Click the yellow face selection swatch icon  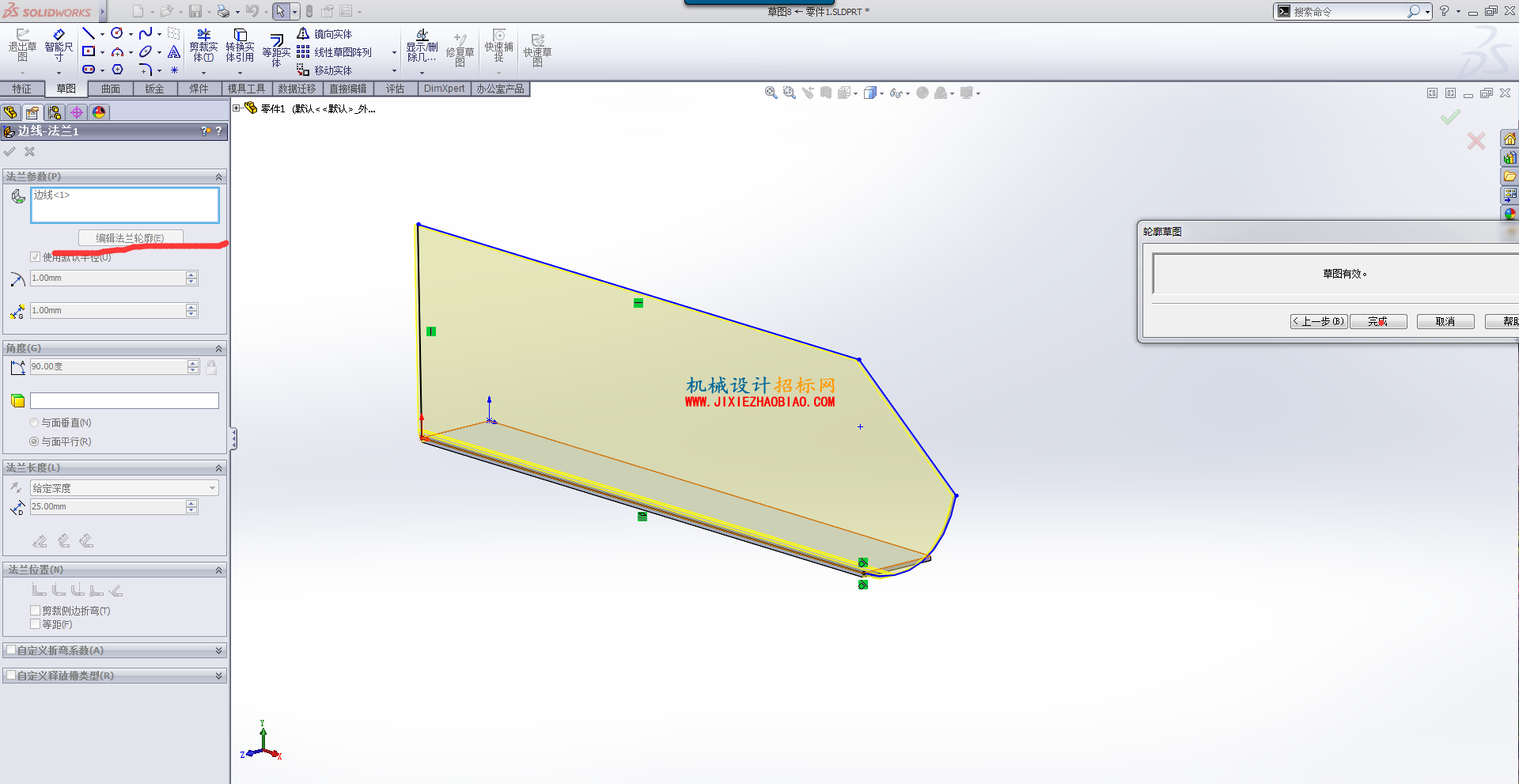click(17, 401)
